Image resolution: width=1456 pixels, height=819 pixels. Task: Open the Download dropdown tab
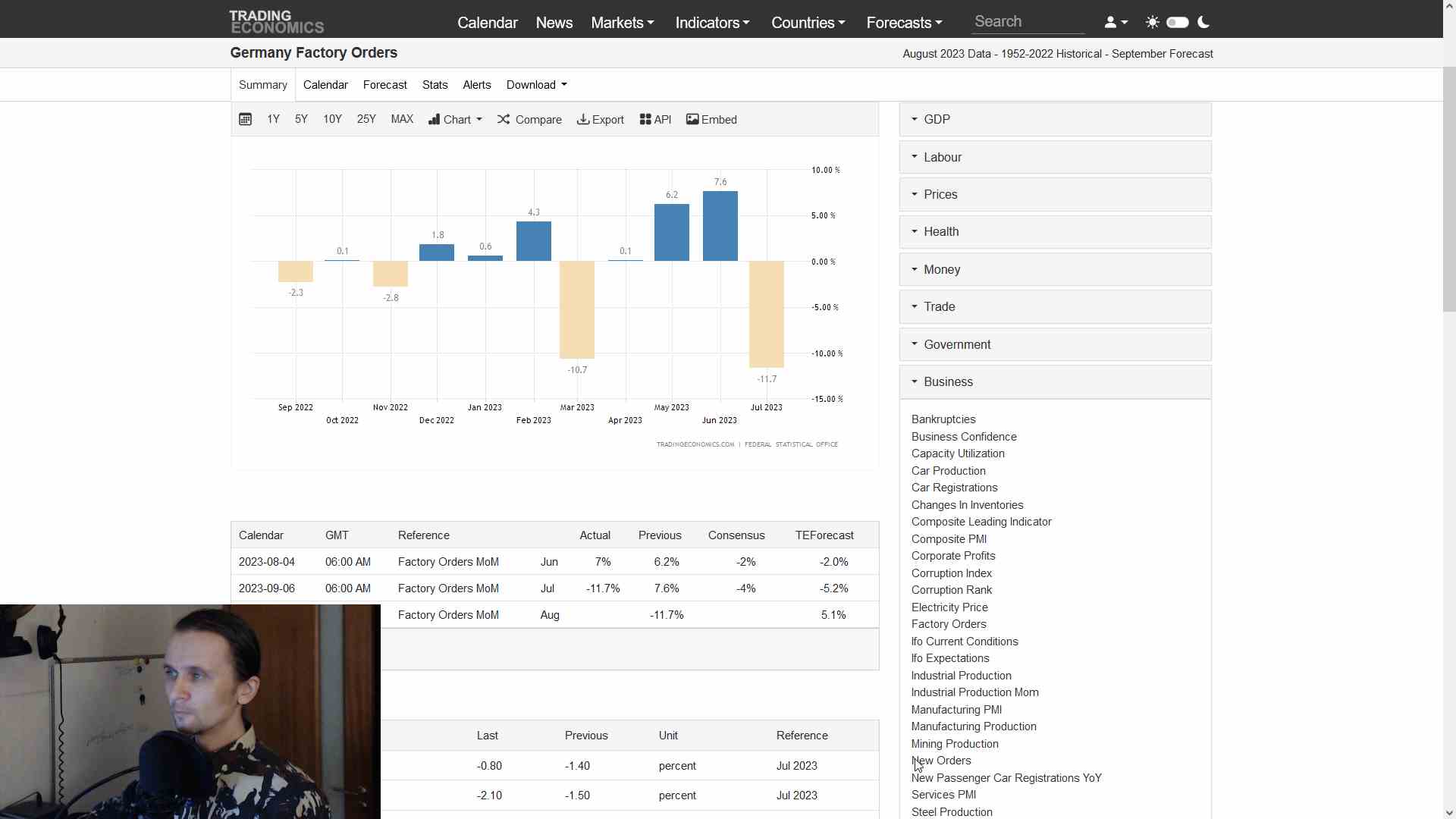coord(536,85)
